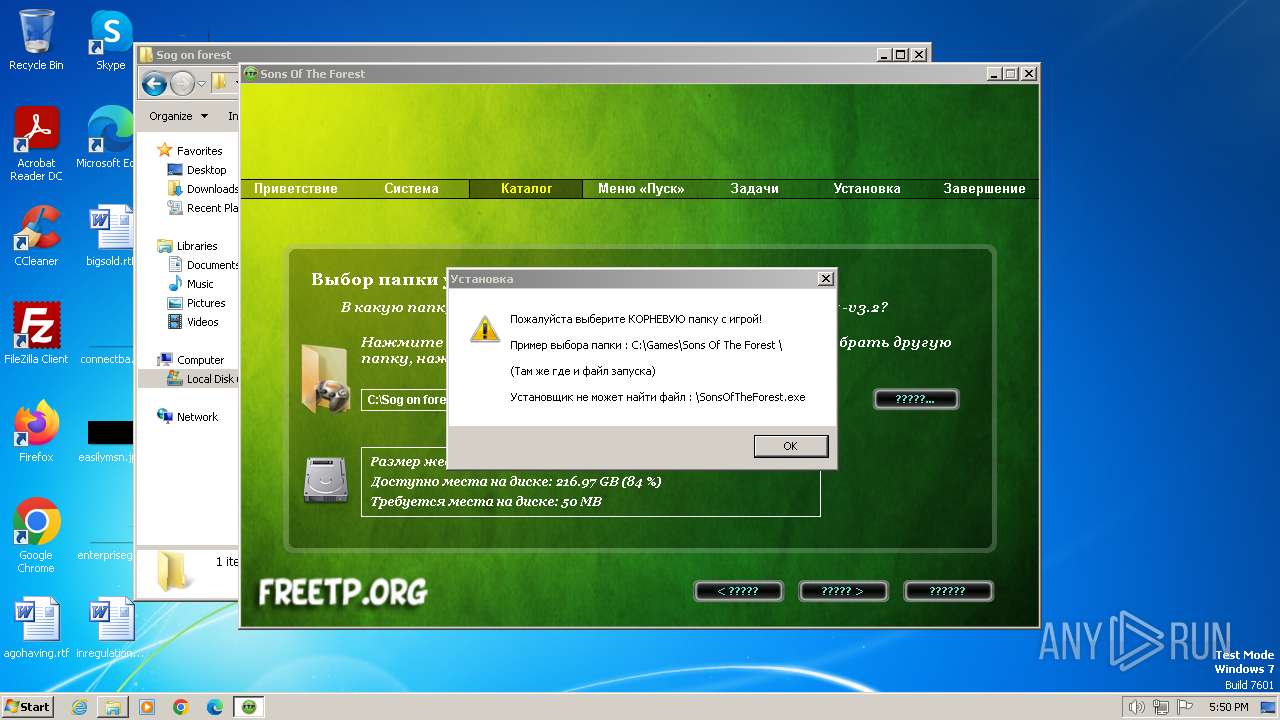Screen dimensions: 1280x720
Task: Click the Explorer forward arrow button
Action: pos(182,84)
